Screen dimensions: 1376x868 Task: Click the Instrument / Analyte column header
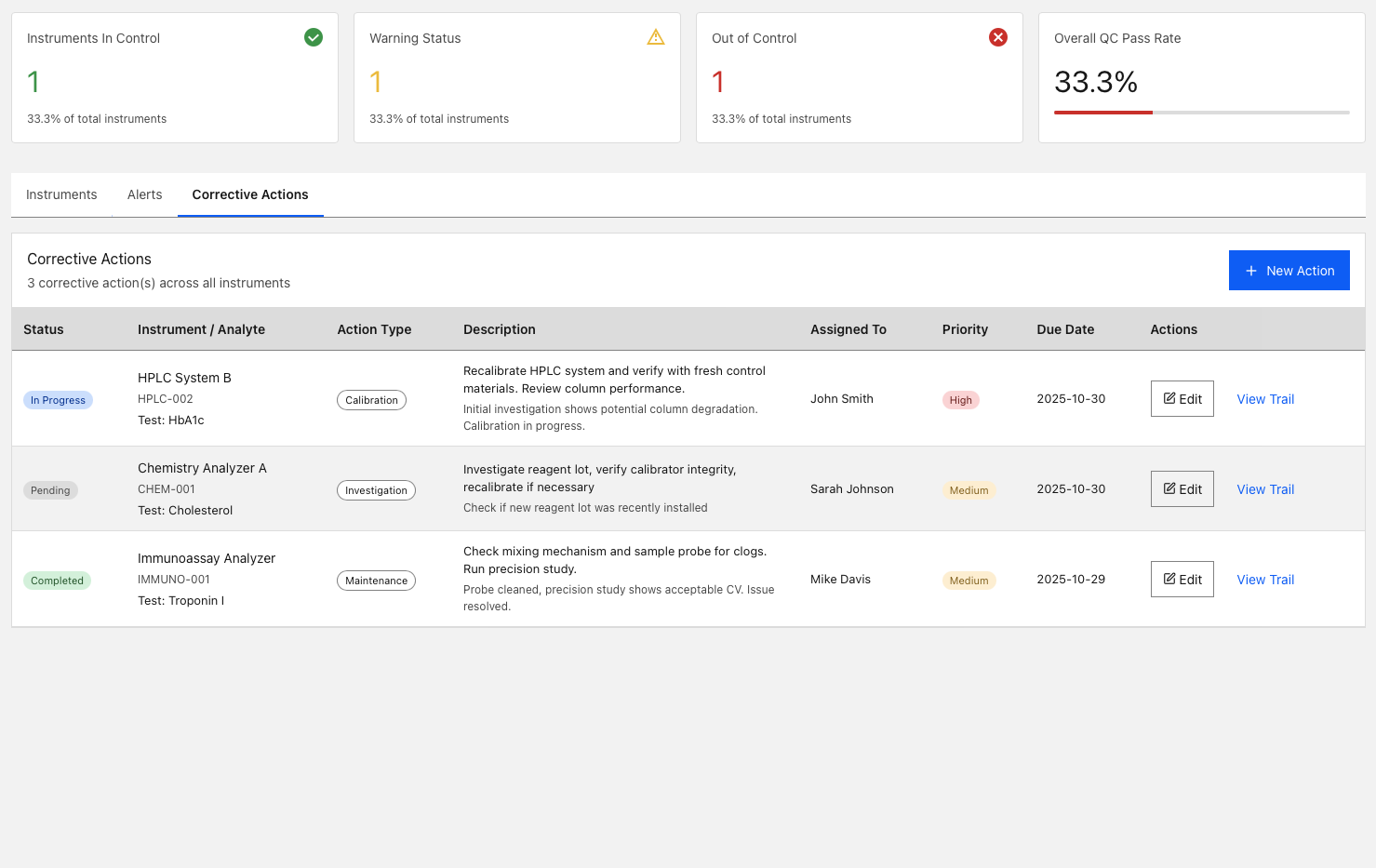201,329
